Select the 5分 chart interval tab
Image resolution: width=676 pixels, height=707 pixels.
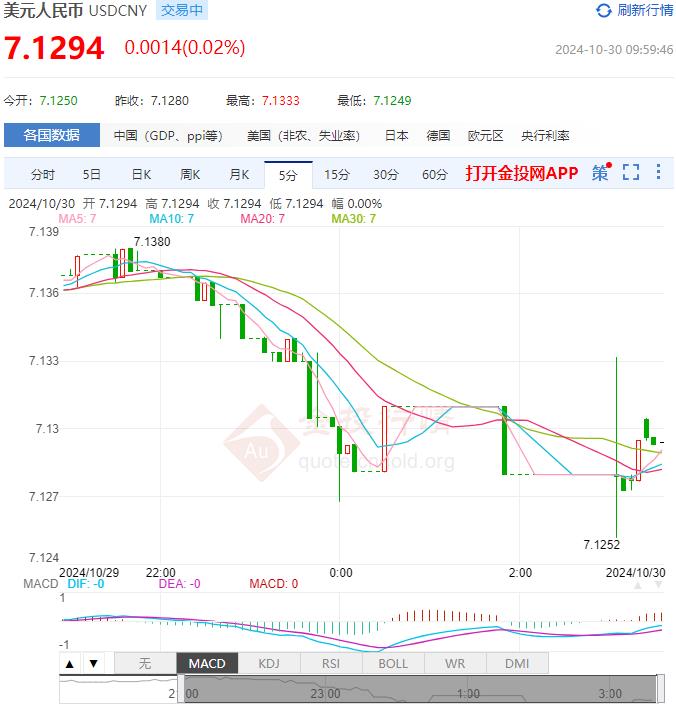coord(288,174)
